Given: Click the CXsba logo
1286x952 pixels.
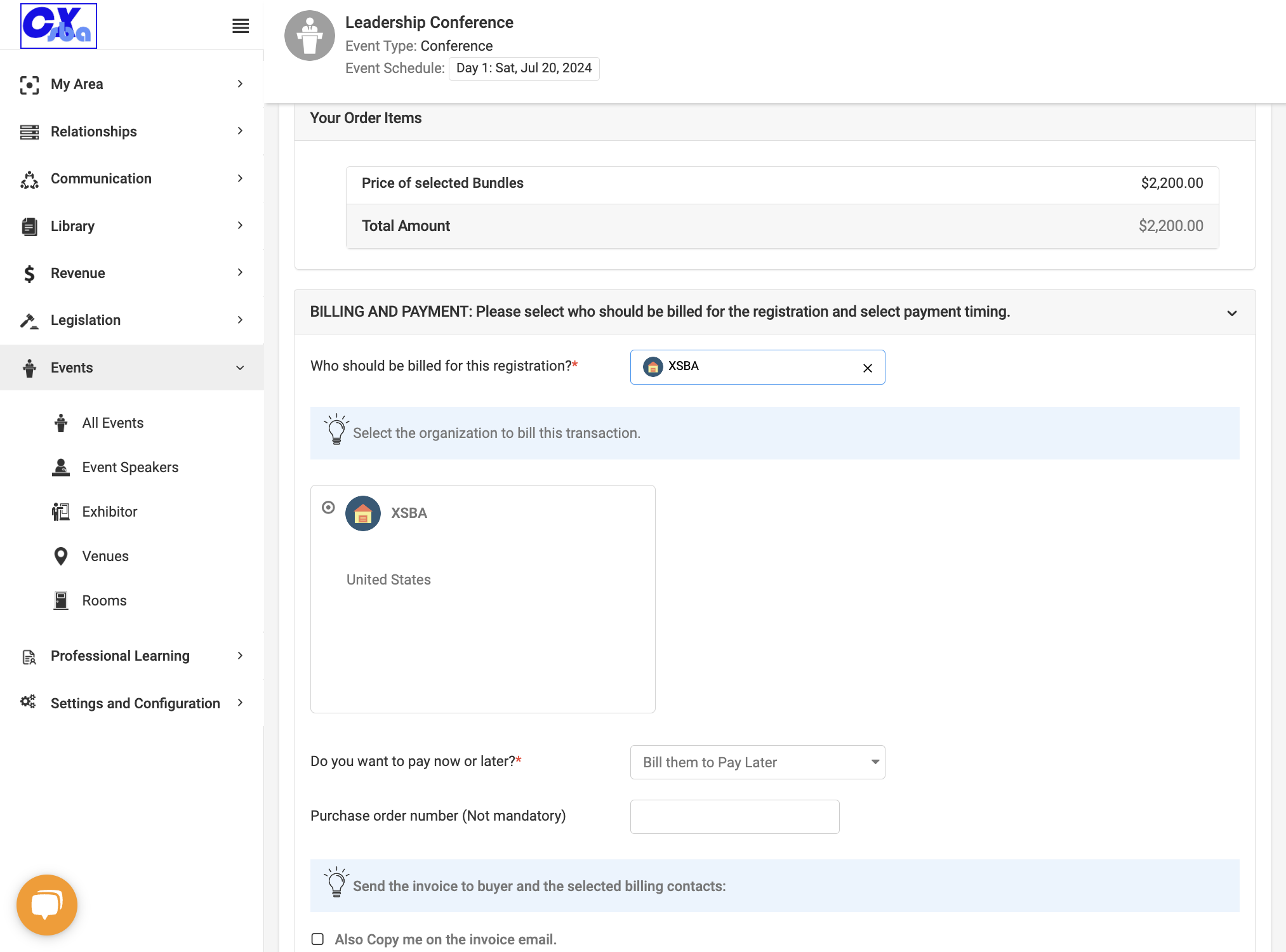Looking at the screenshot, I should pyautogui.click(x=58, y=26).
